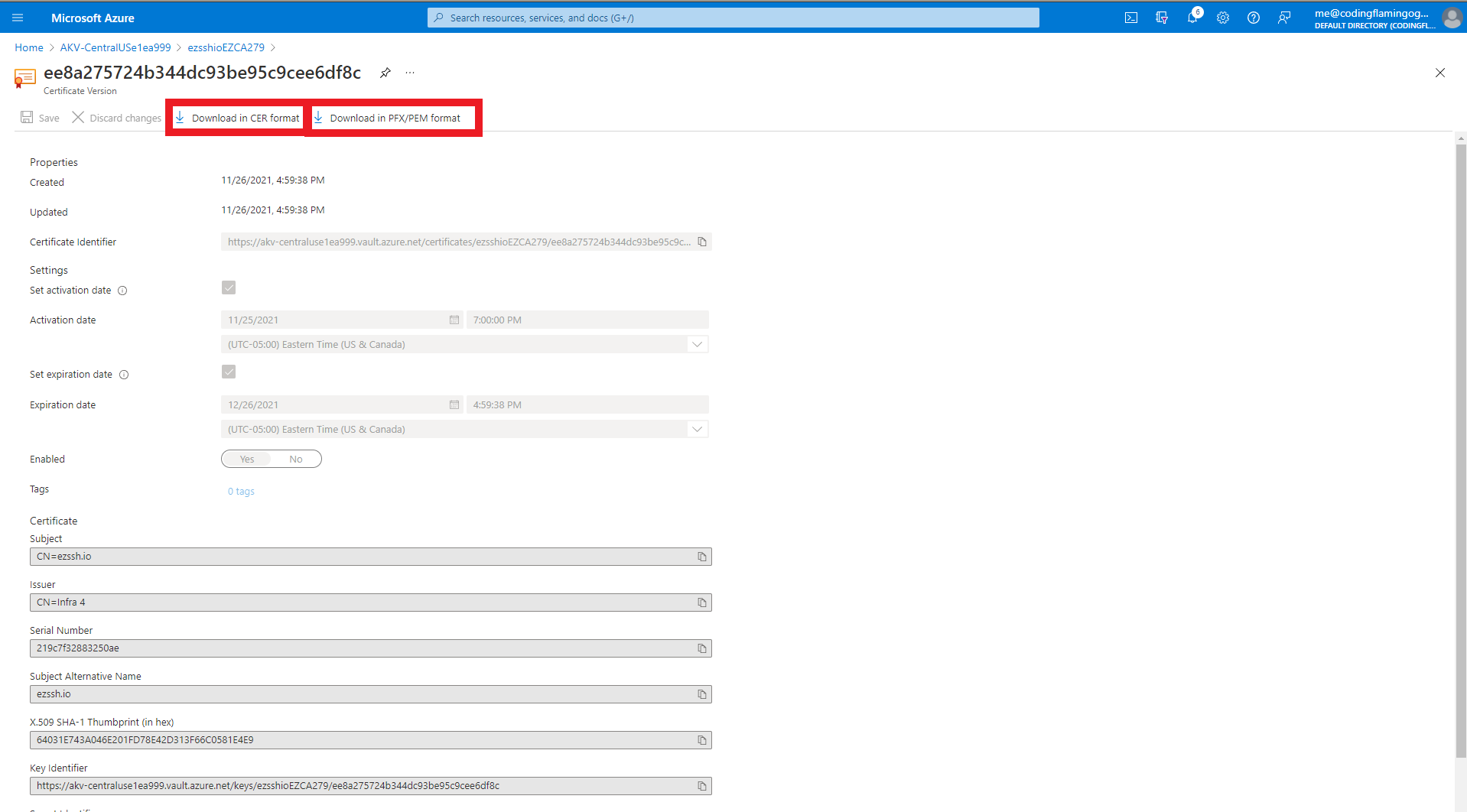Open the Feedback icon in the top bar
The image size is (1467, 812).
tap(1284, 18)
